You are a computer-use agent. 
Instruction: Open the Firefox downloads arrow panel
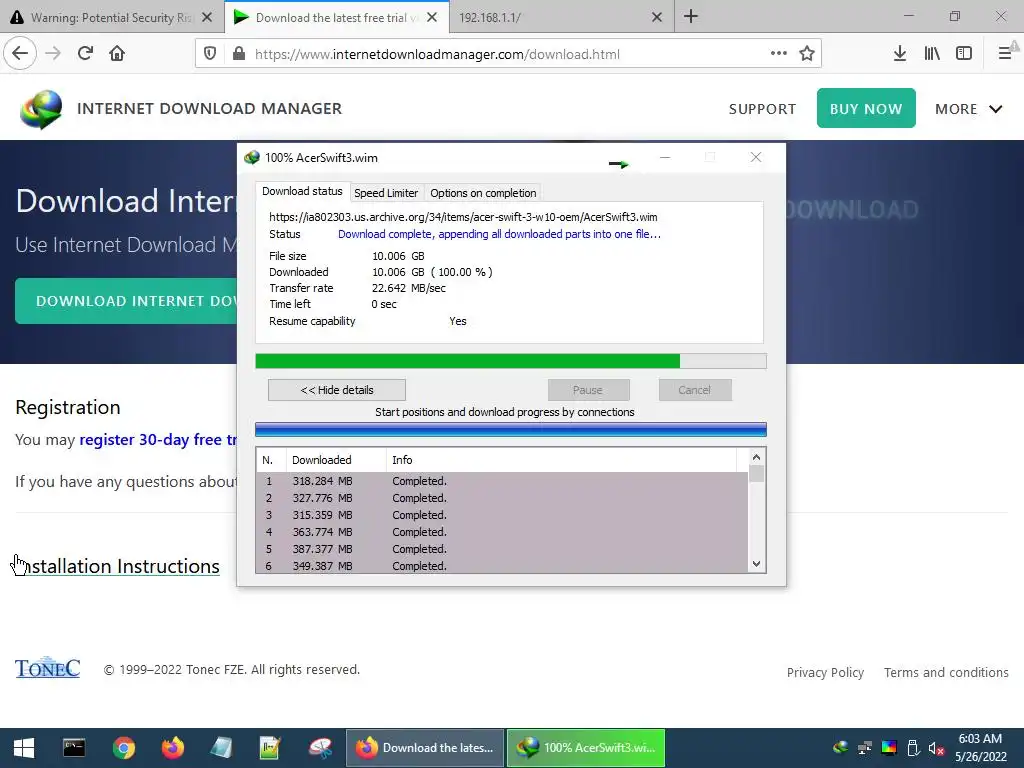[900, 54]
